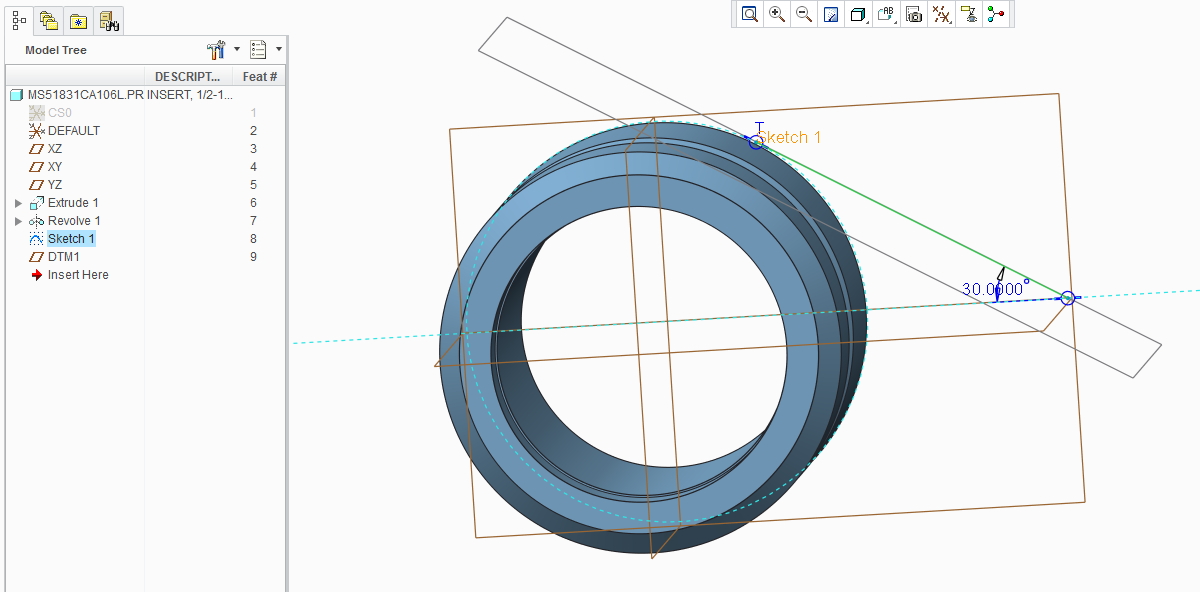Screen dimensions: 1200x592
Task: Switch to the Folder Browser tab
Action: tap(48, 20)
